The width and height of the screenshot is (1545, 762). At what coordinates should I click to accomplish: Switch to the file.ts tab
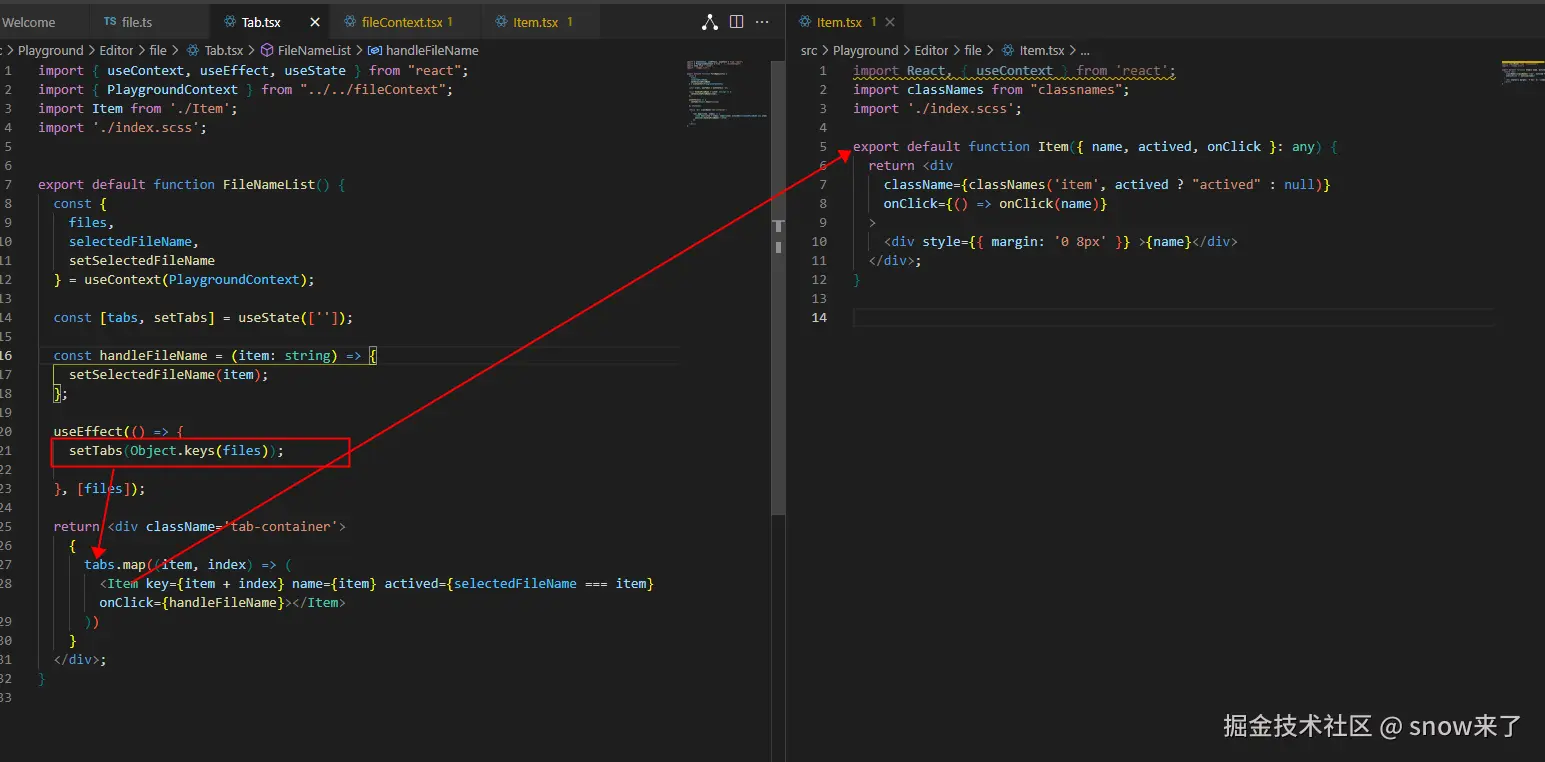pos(137,22)
